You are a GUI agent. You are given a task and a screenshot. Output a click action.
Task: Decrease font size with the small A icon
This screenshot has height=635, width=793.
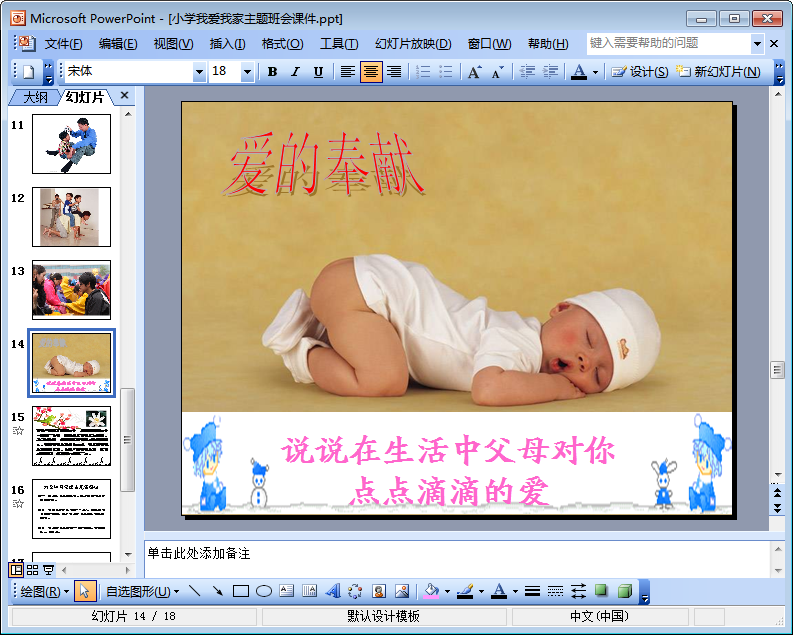click(498, 72)
